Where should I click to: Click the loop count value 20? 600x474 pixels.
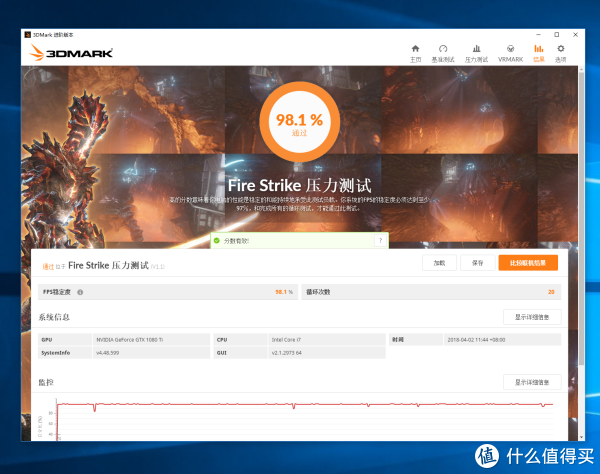pos(551,292)
